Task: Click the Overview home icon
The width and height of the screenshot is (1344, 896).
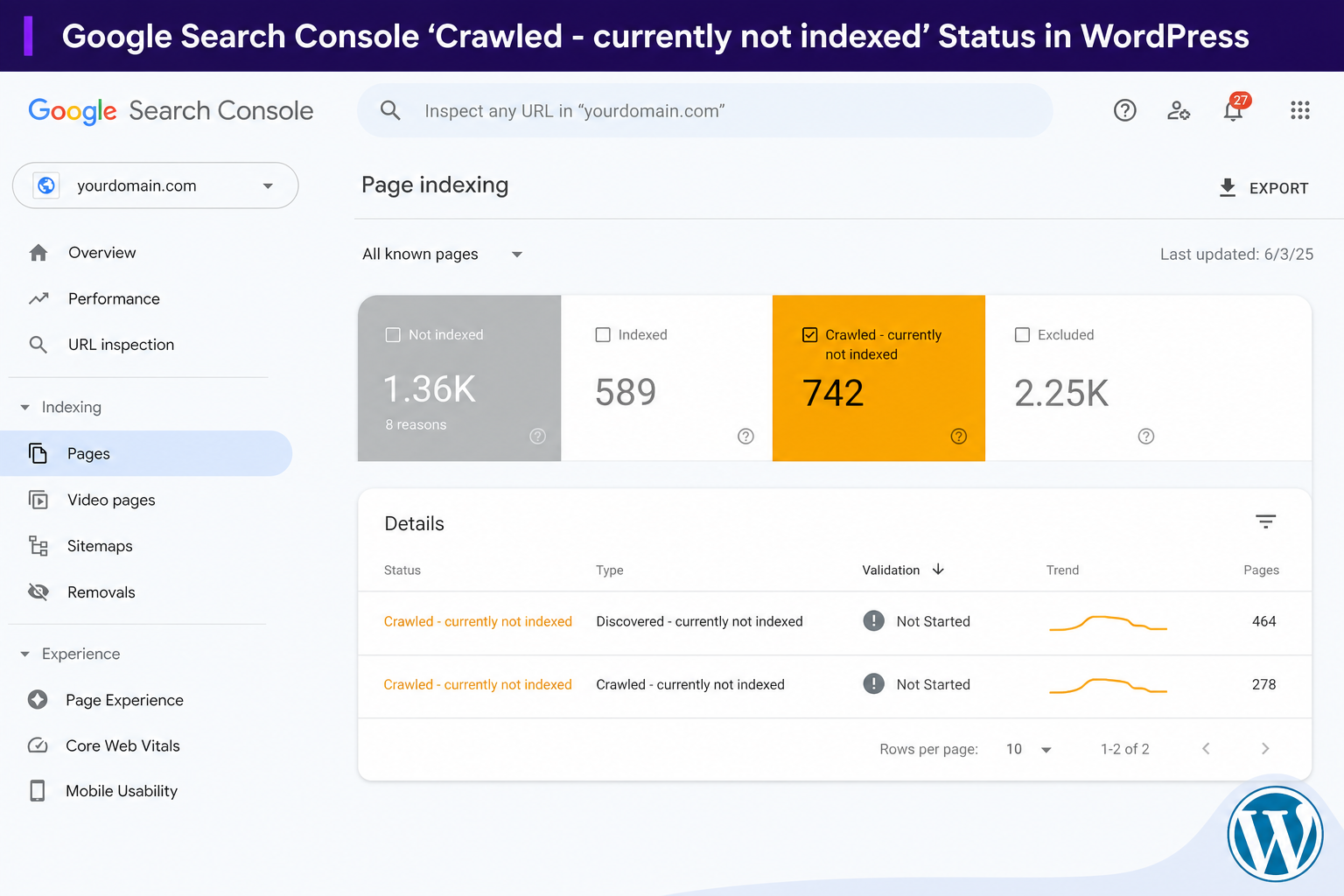Action: [x=38, y=253]
